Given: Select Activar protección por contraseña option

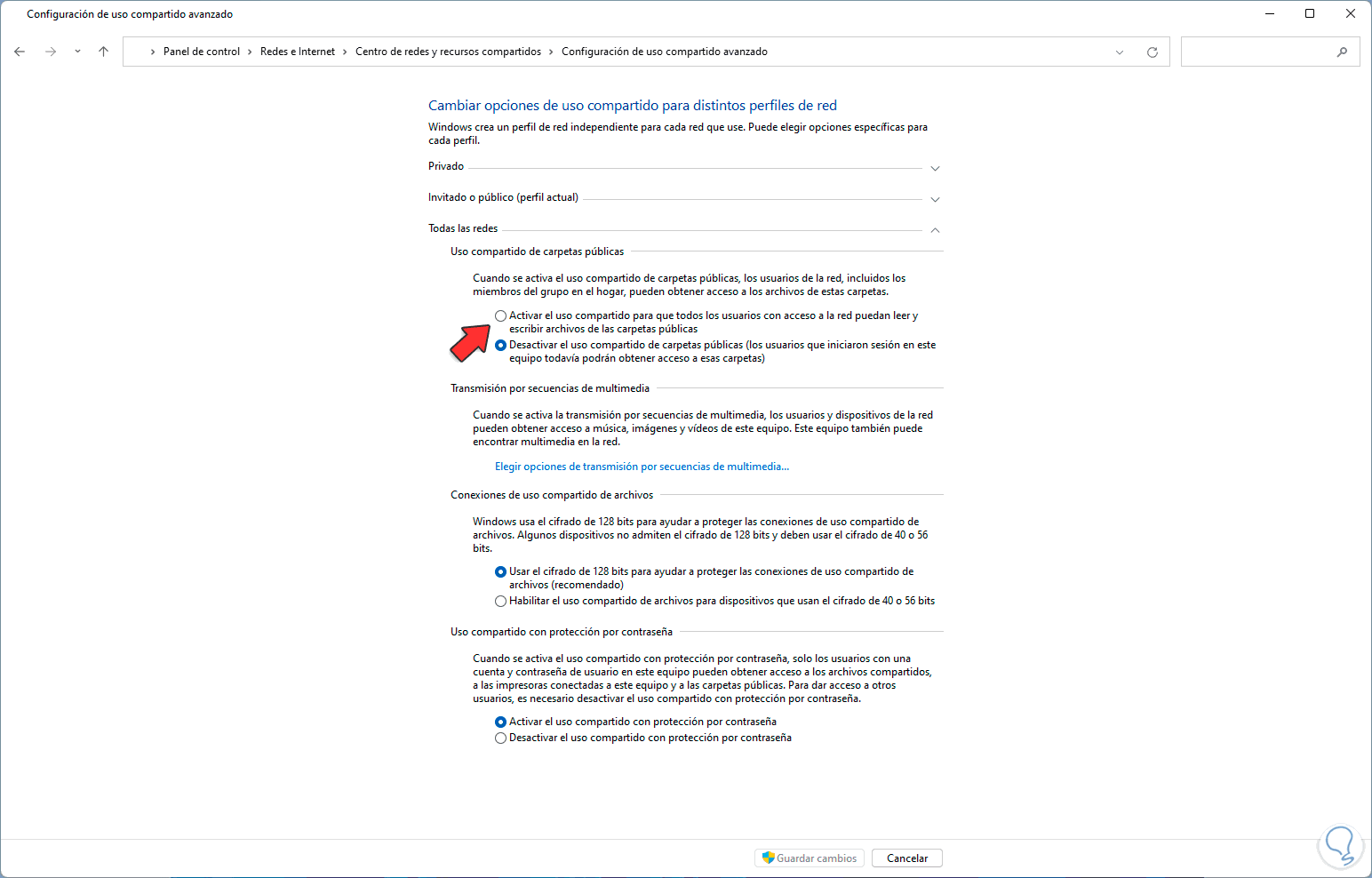Looking at the screenshot, I should [x=501, y=722].
